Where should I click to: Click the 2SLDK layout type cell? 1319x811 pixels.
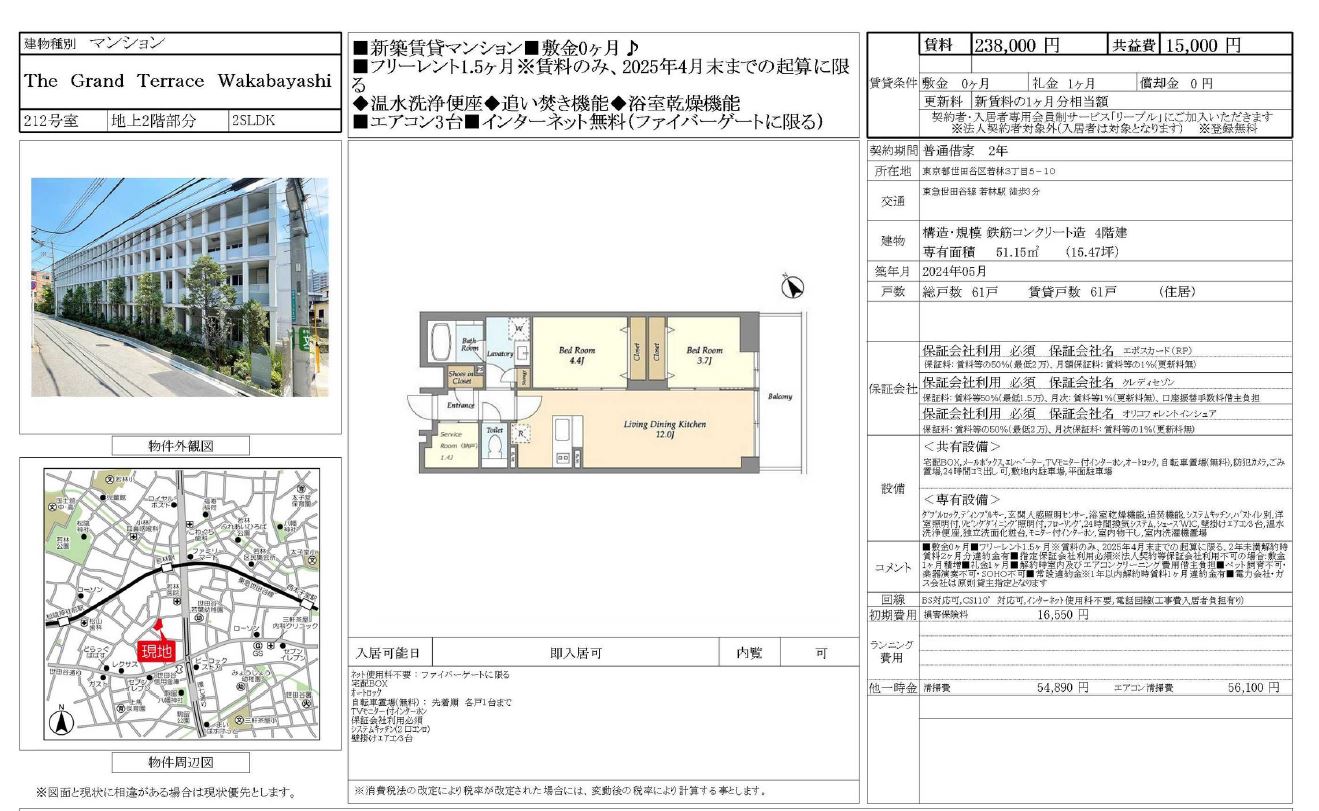[284, 122]
